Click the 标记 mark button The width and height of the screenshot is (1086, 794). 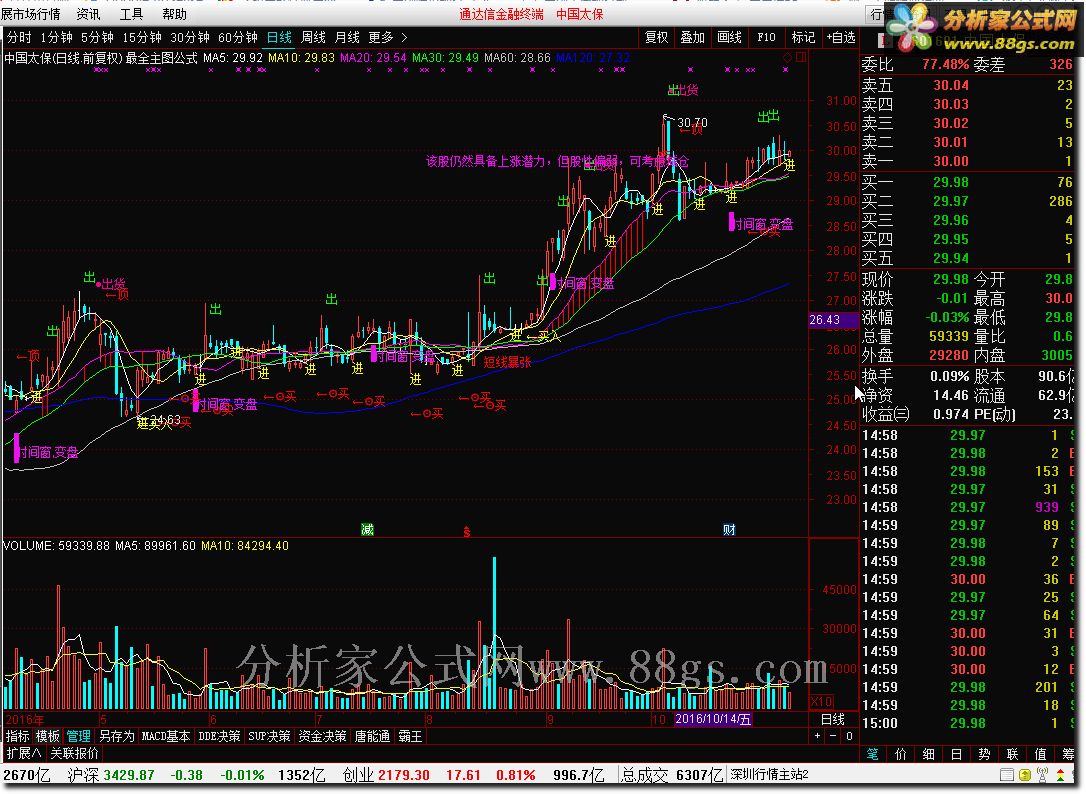click(803, 37)
